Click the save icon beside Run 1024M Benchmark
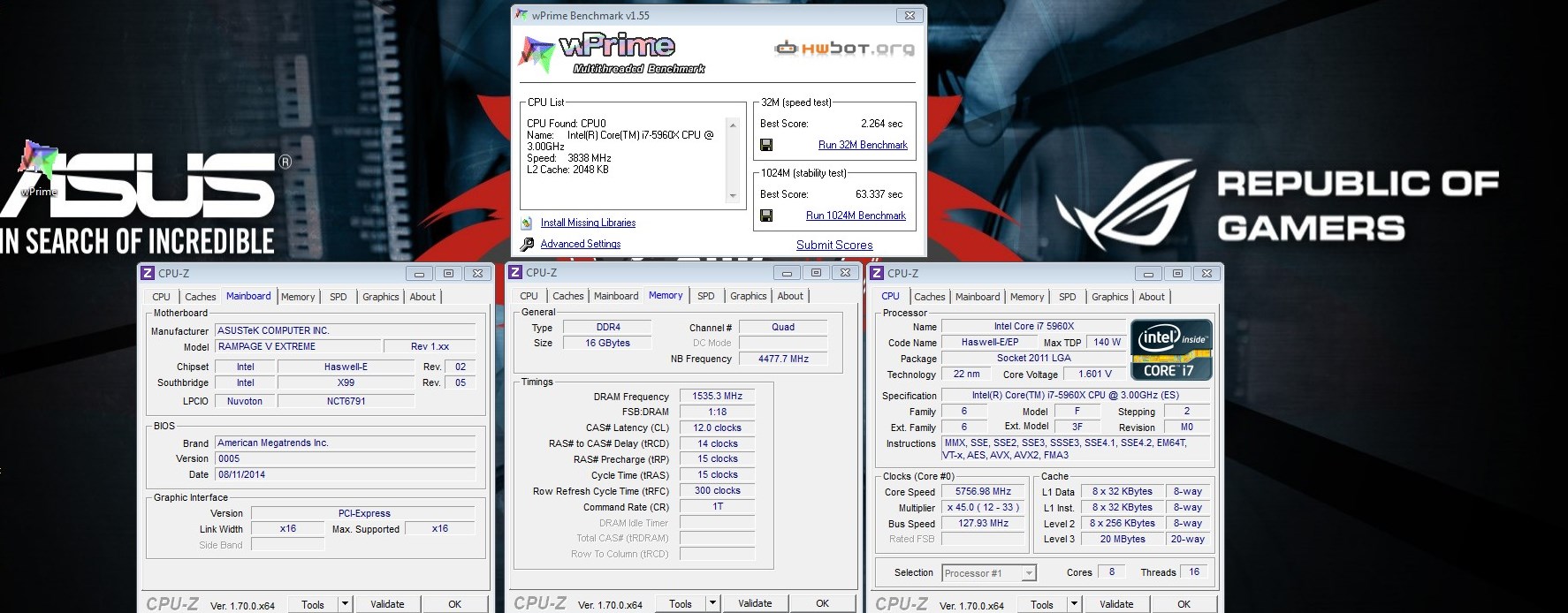 click(x=766, y=216)
